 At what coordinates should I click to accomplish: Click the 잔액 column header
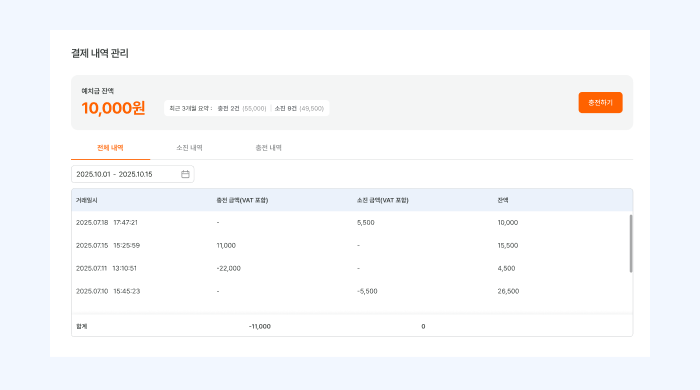coord(503,200)
